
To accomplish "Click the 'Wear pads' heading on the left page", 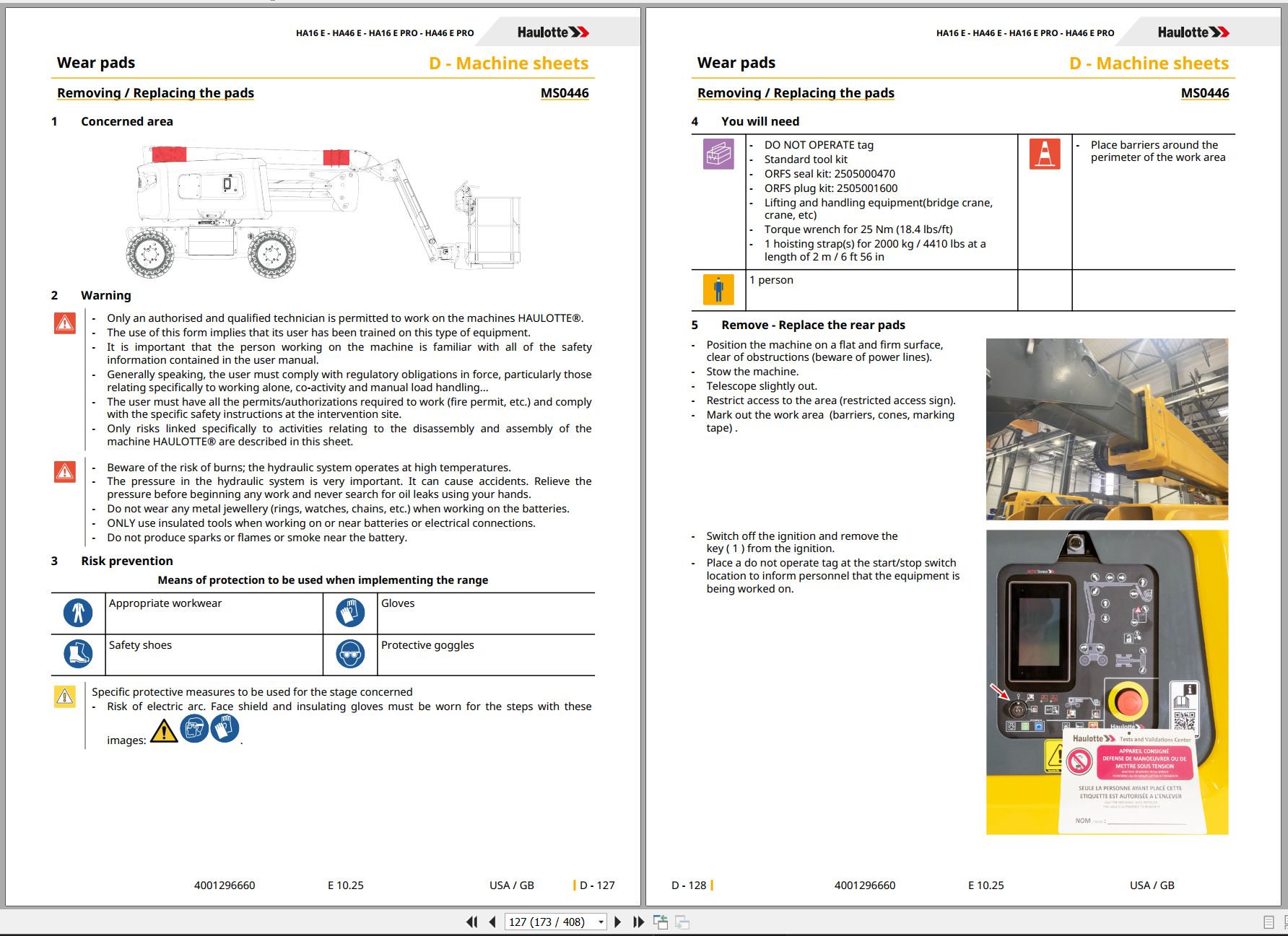I will pos(96,63).
